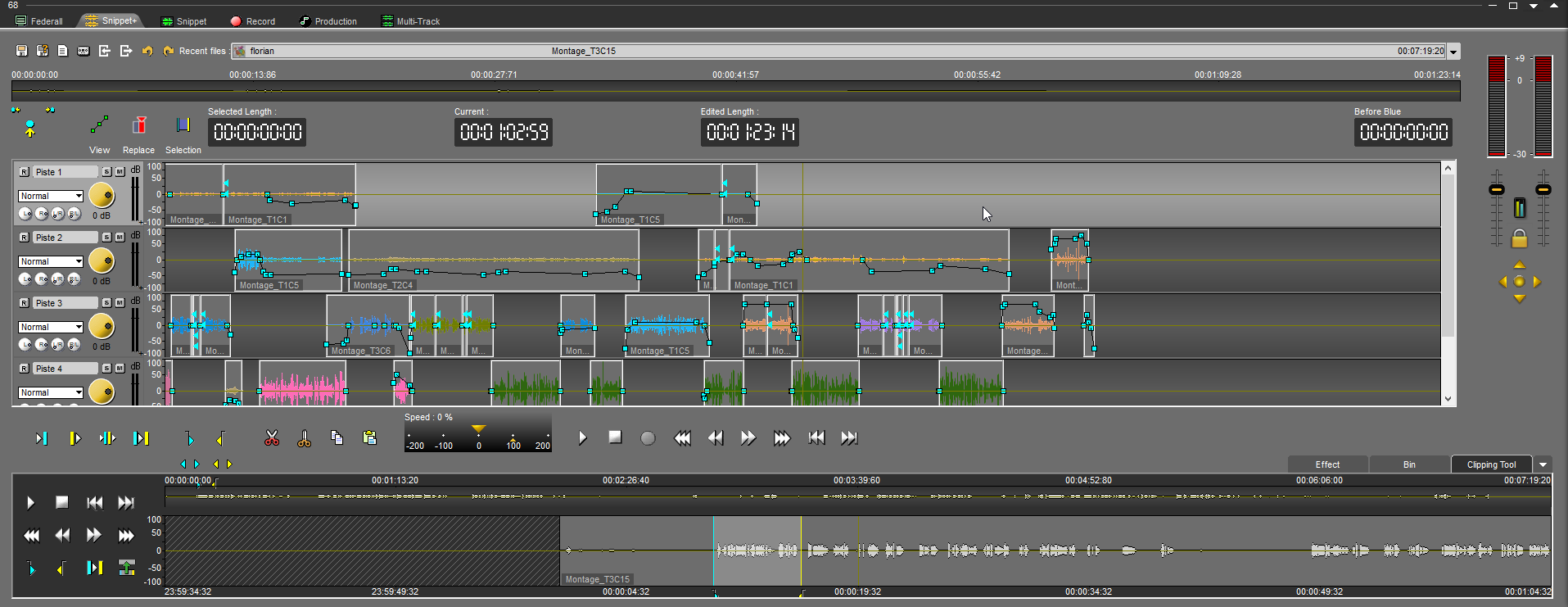1568x607 pixels.
Task: Click the Speed slider yellow marker
Action: pos(478,429)
